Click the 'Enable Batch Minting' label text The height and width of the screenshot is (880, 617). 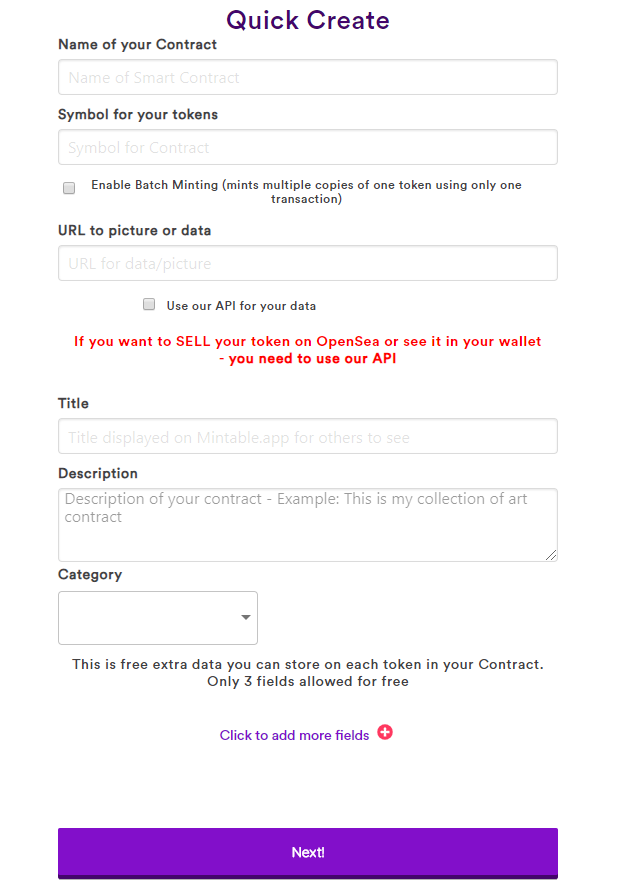(306, 192)
